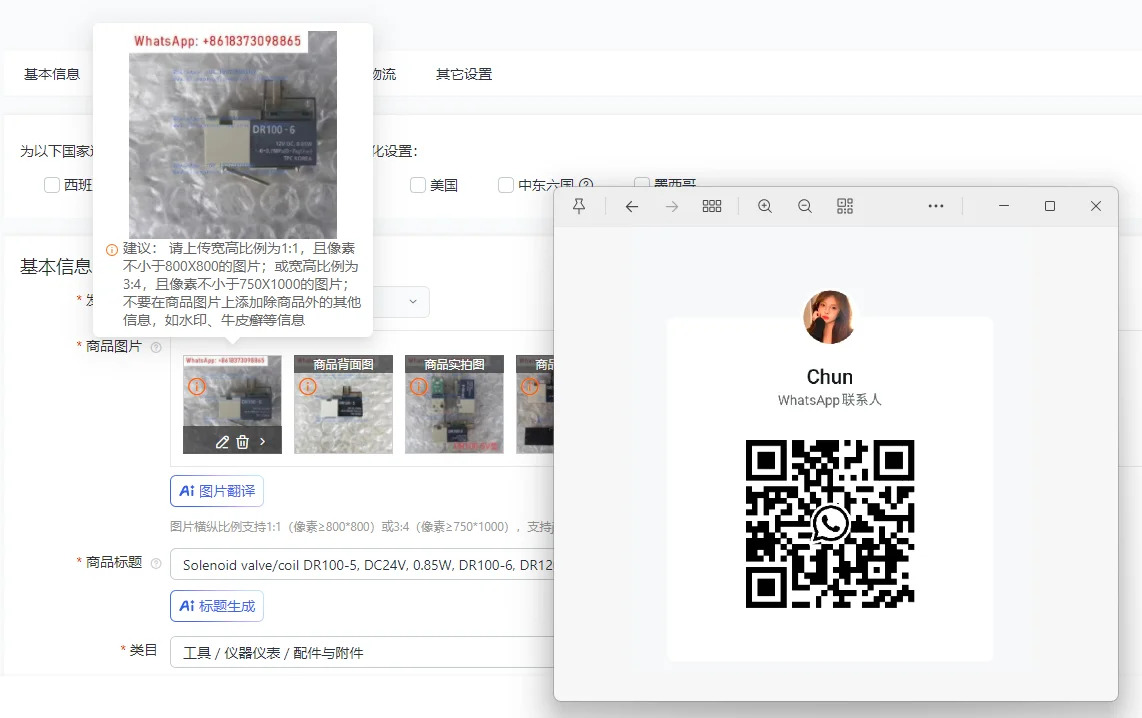Tick the 西班牙 checkbox
Image resolution: width=1142 pixels, height=718 pixels.
[52, 185]
